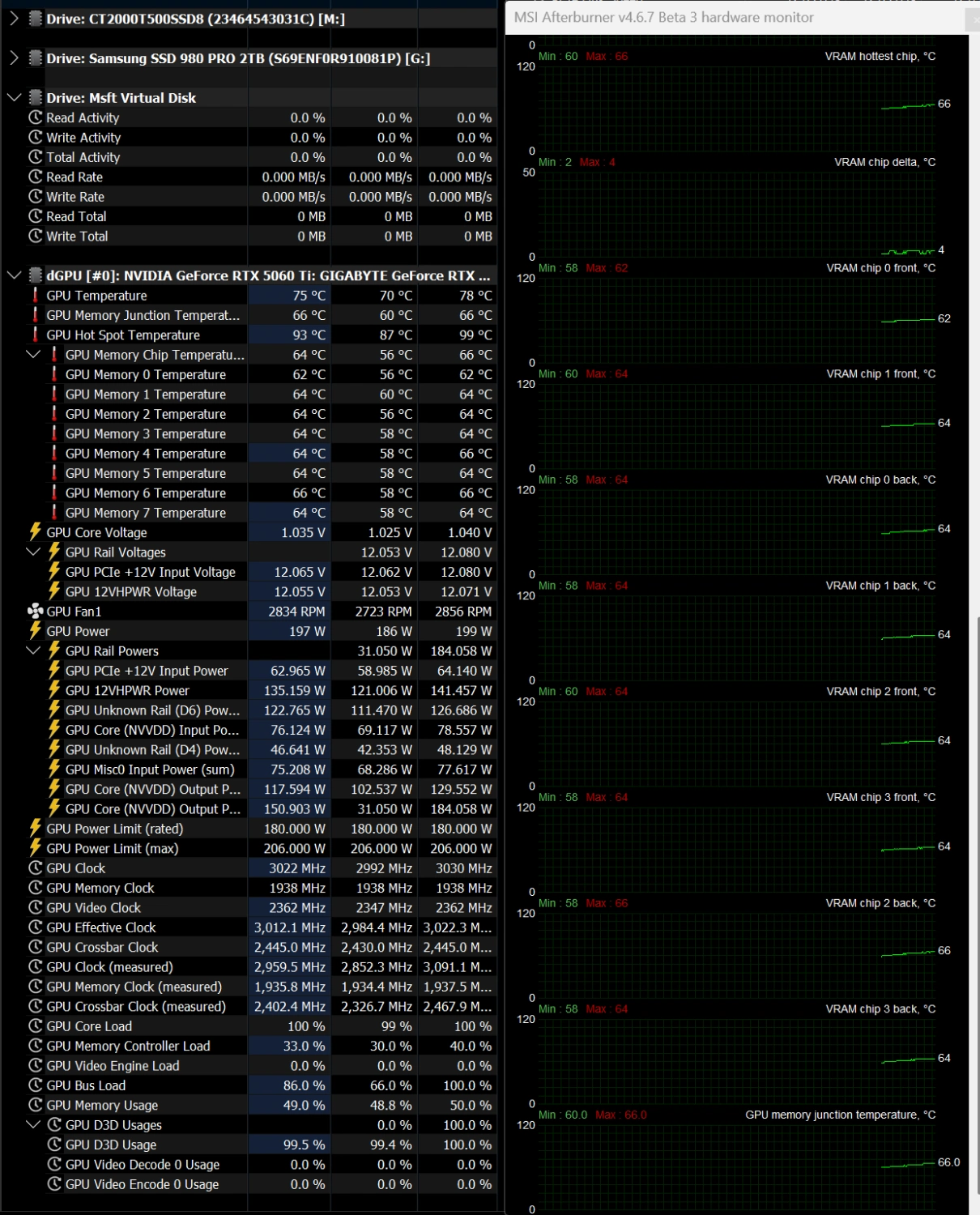This screenshot has width=980, height=1215.
Task: Click the thermometer icon next to GPU Temperature
Action: (35, 296)
